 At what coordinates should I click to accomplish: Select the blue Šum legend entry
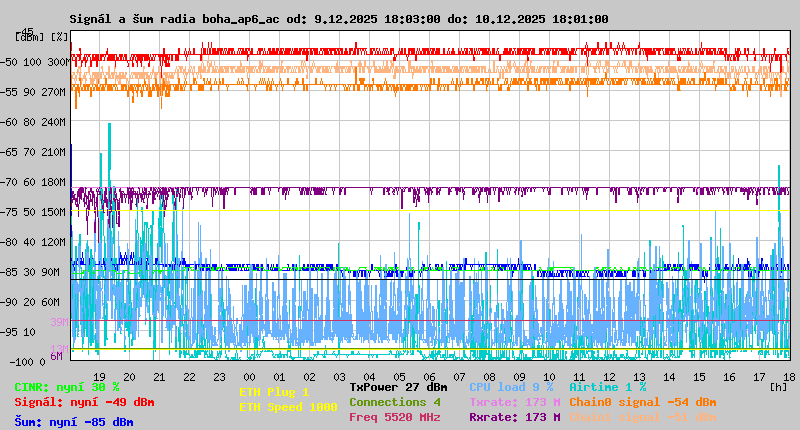point(74,421)
